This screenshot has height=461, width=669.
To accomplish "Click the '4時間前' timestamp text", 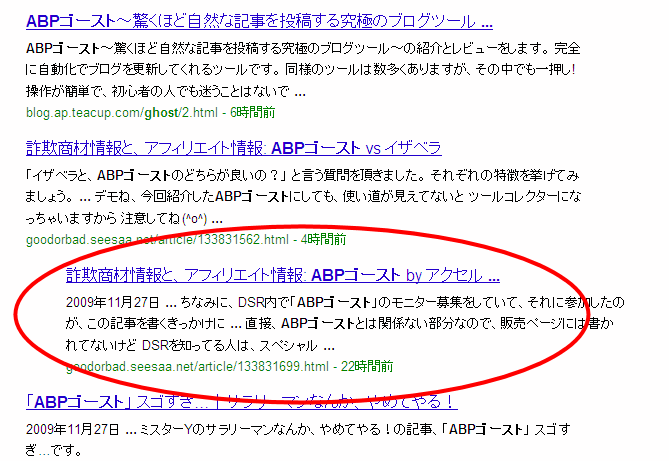I will tap(323, 239).
